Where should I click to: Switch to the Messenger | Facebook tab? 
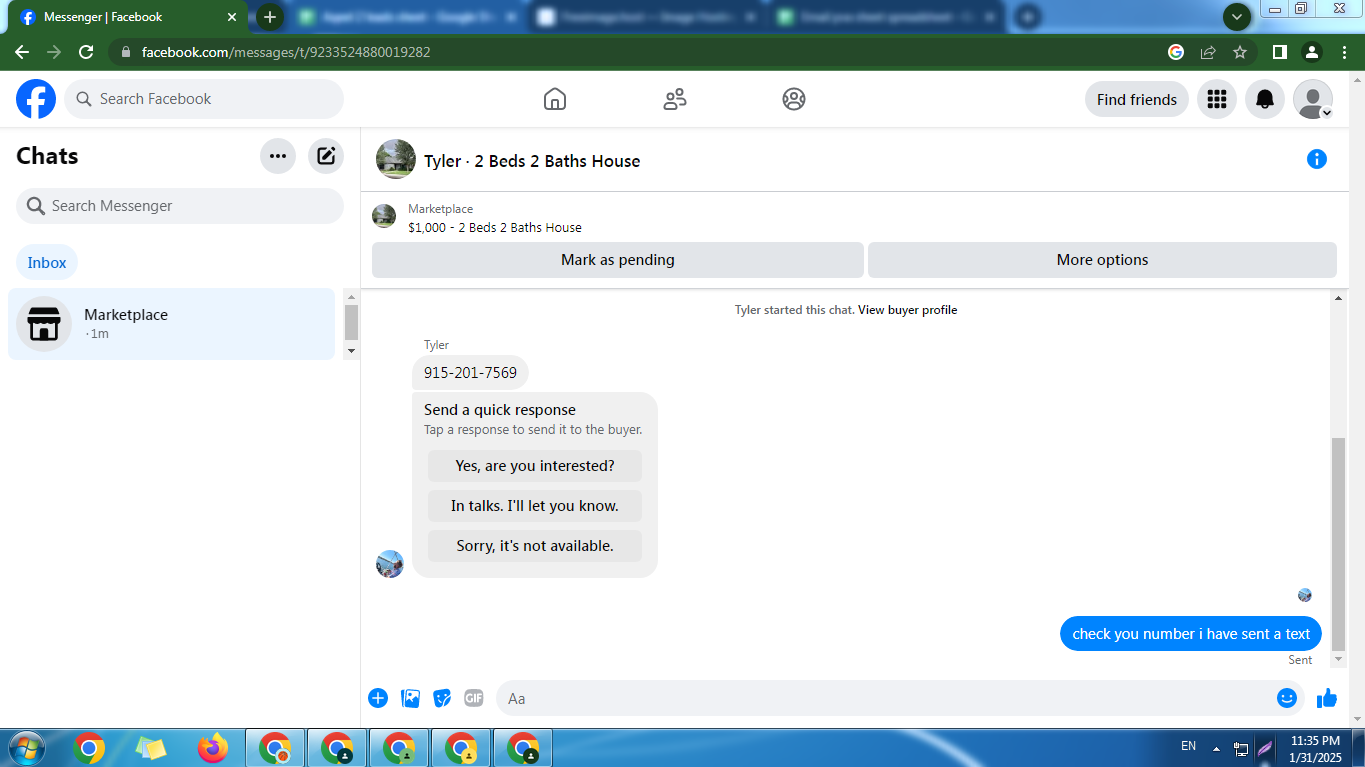[130, 17]
